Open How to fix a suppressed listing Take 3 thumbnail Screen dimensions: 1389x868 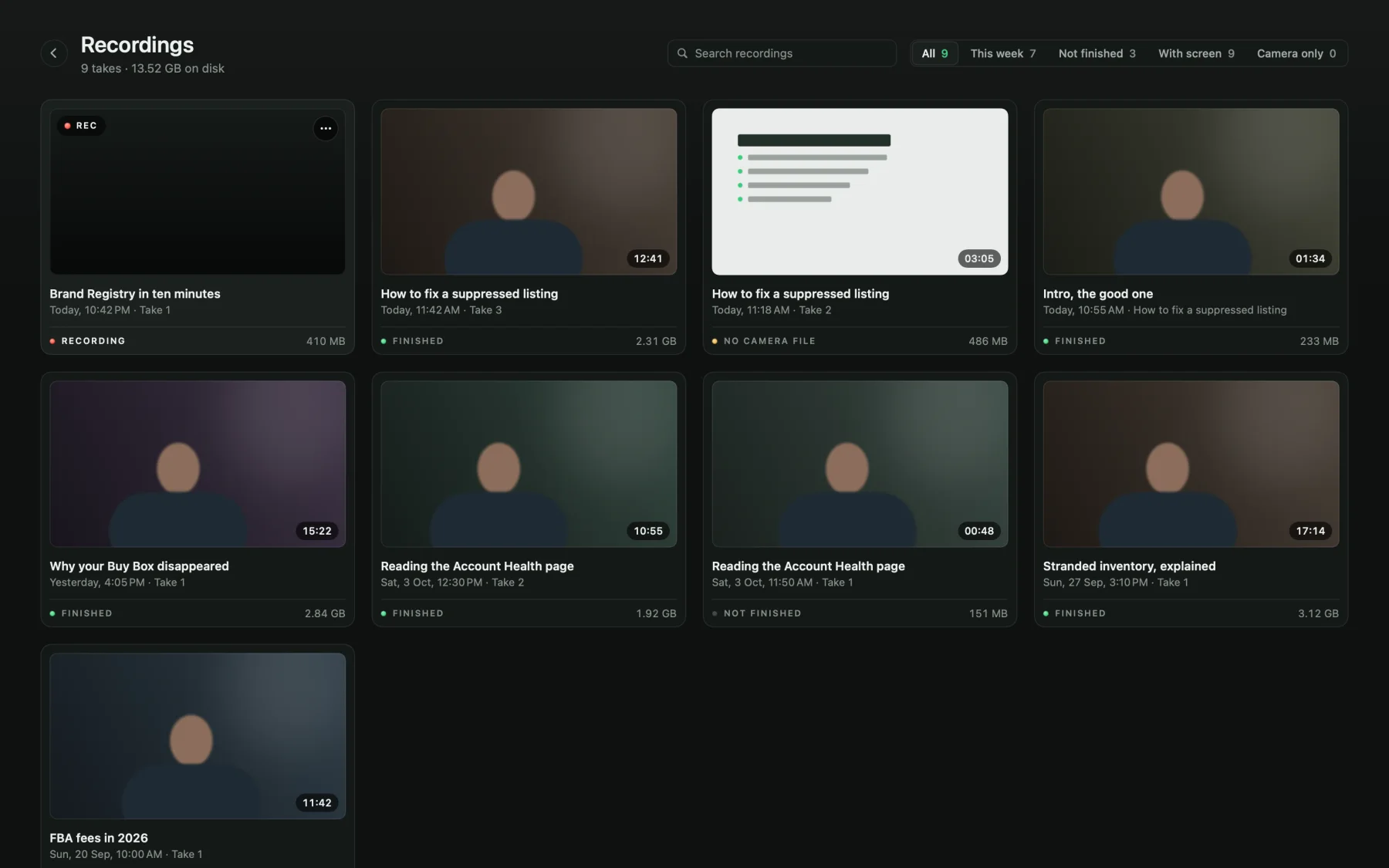(x=529, y=191)
